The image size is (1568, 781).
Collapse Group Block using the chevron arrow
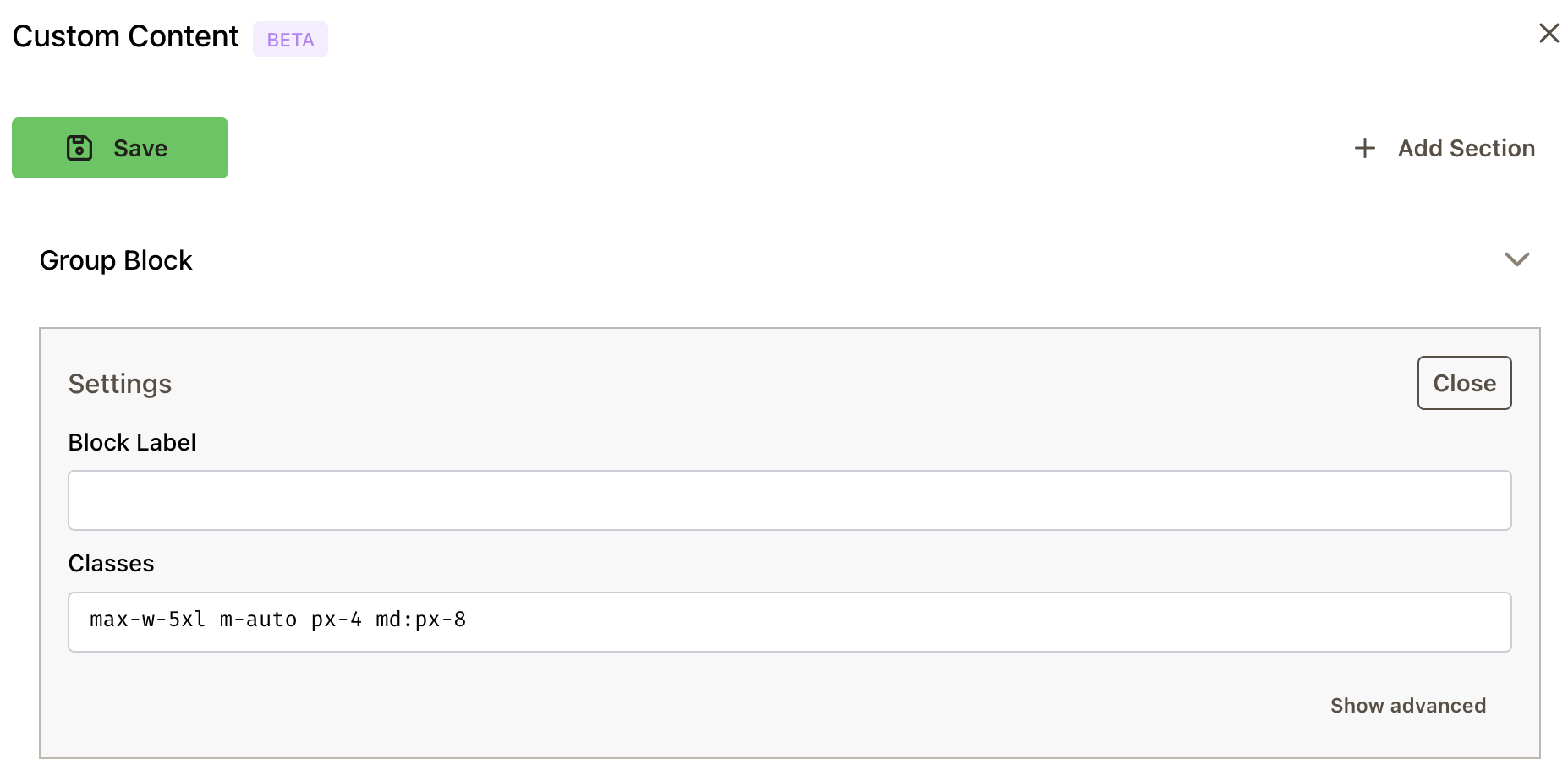point(1516,259)
